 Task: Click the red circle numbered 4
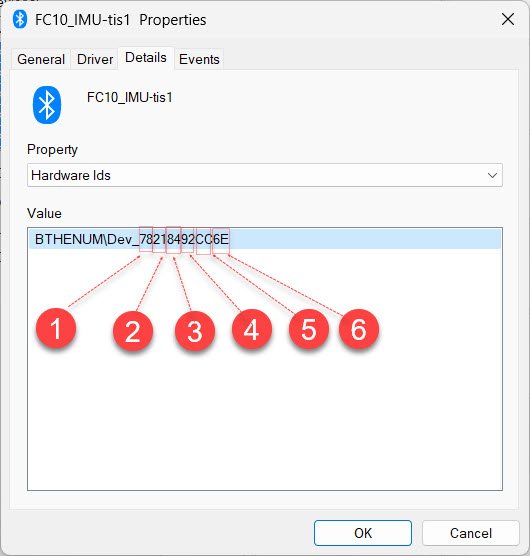252,329
